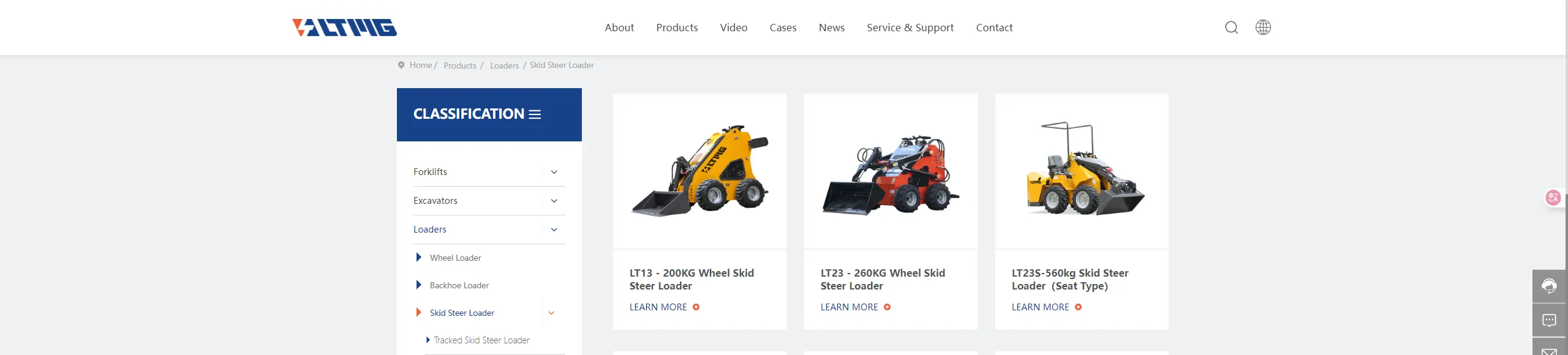Go to Loaders breadcrumb link
Screen dimensions: 1568x355
tap(504, 65)
